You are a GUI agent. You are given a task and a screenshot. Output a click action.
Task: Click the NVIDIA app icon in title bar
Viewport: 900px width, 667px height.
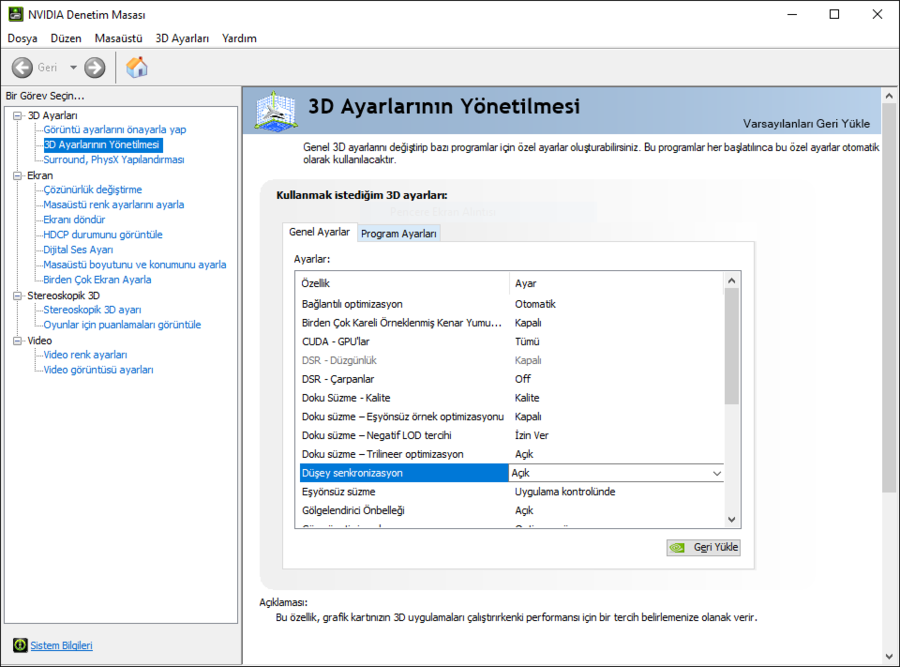(15, 14)
